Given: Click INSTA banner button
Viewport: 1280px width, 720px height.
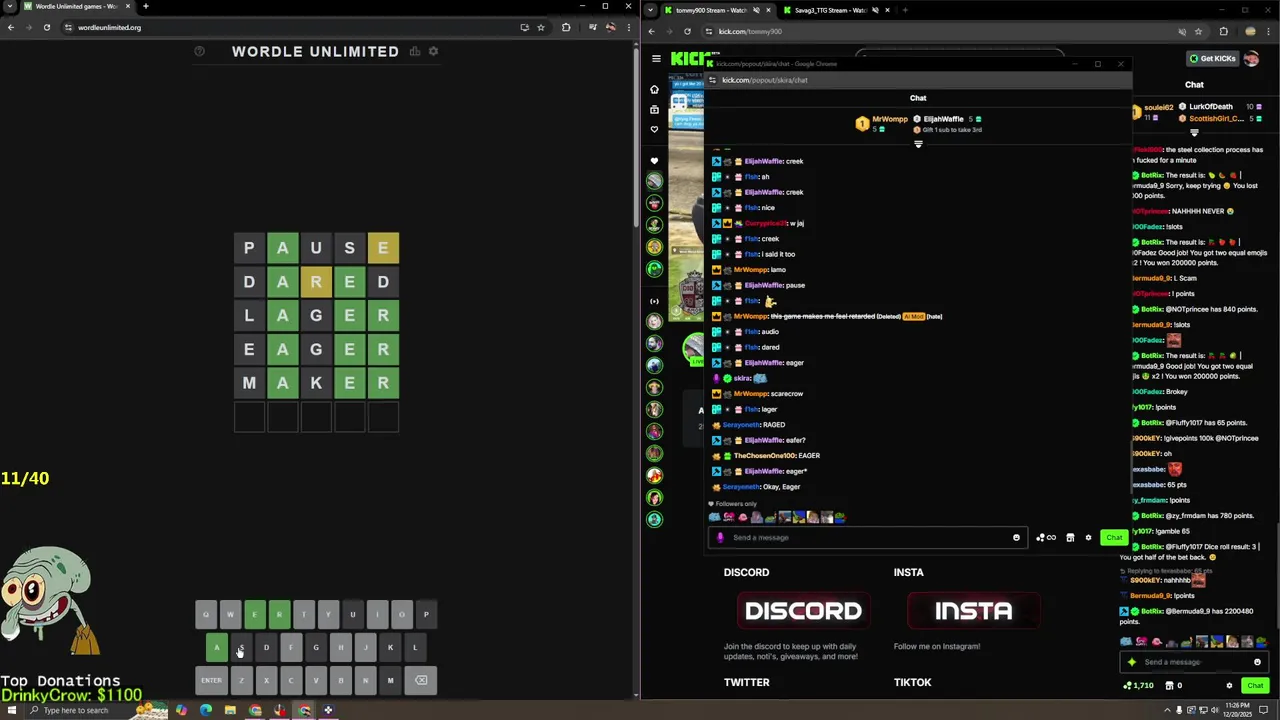Looking at the screenshot, I should [x=973, y=611].
